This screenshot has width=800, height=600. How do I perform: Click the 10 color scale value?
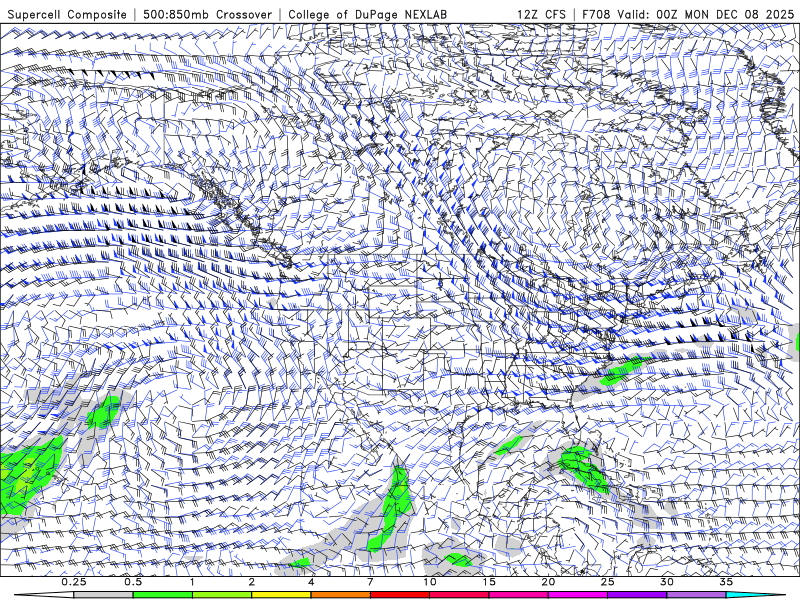430,582
